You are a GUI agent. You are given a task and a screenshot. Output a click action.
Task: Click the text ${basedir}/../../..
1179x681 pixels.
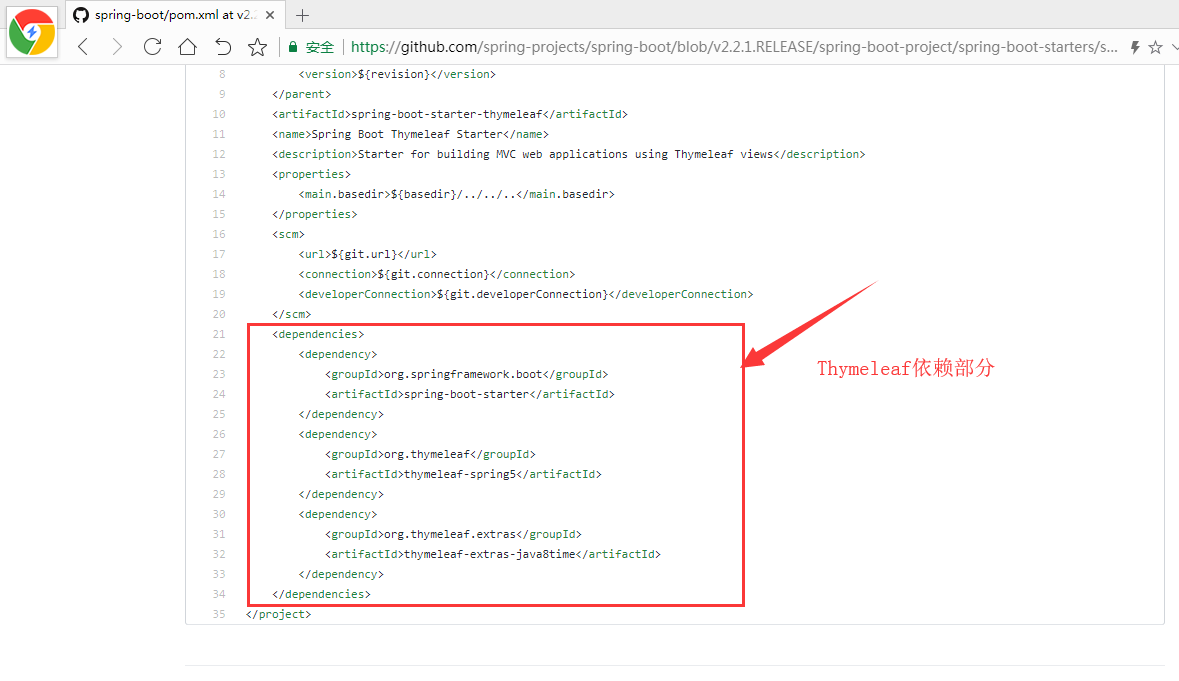[x=453, y=194]
